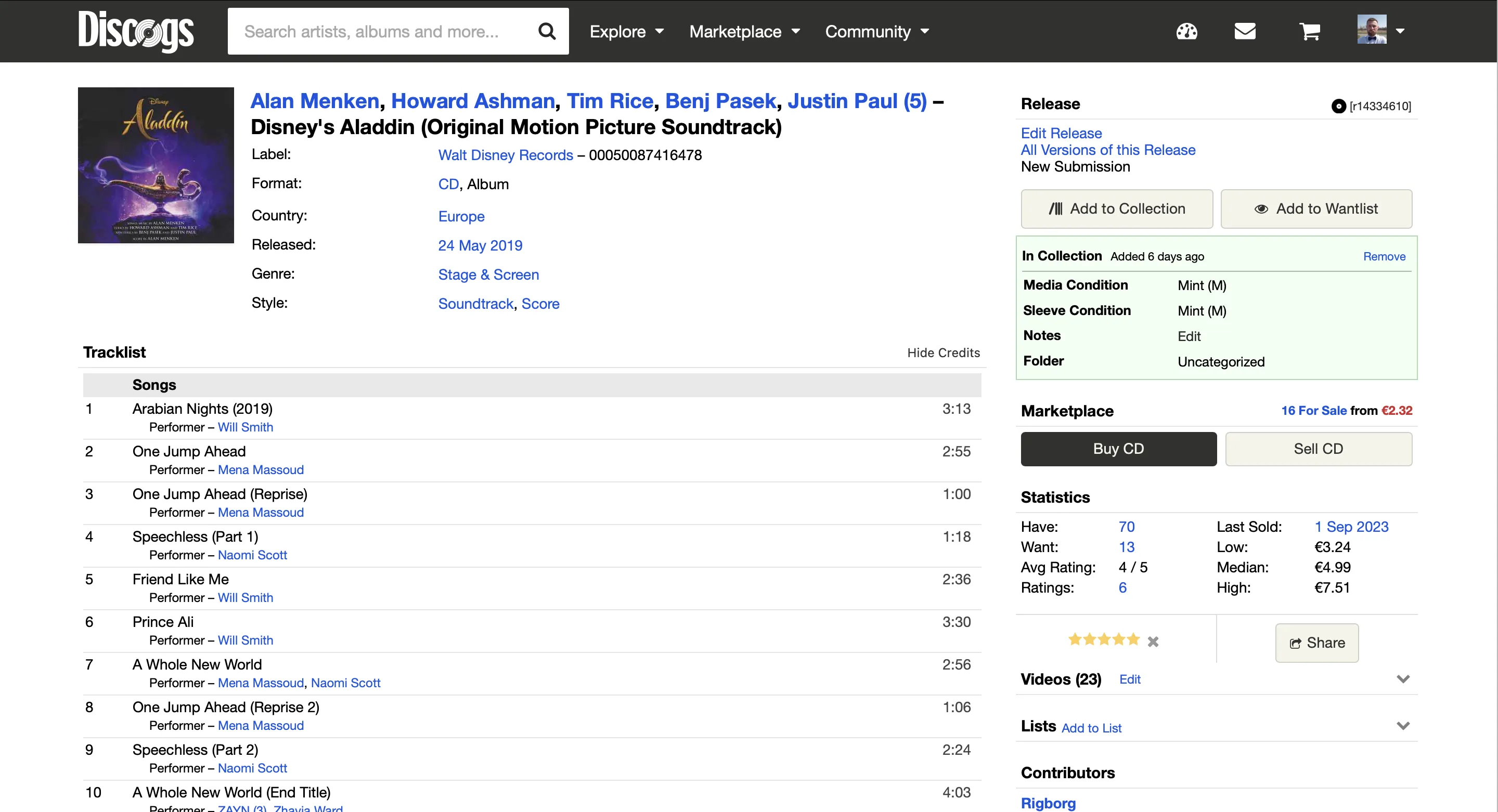Open the Walt Disney Records label link
Screen dimensions: 1498x812
[x=505, y=154]
